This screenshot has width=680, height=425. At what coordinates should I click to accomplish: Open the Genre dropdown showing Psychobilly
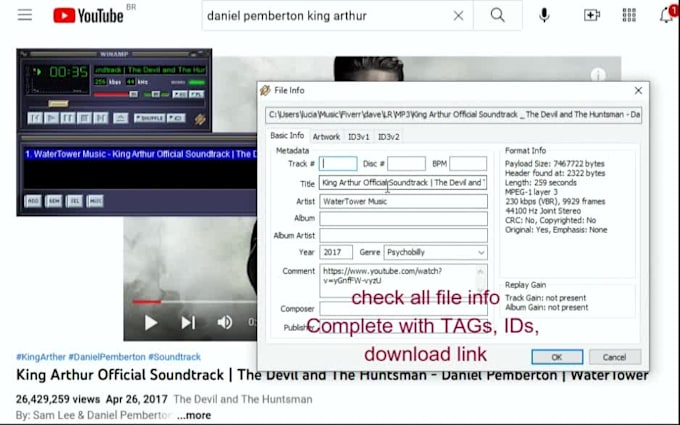pyautogui.click(x=435, y=252)
